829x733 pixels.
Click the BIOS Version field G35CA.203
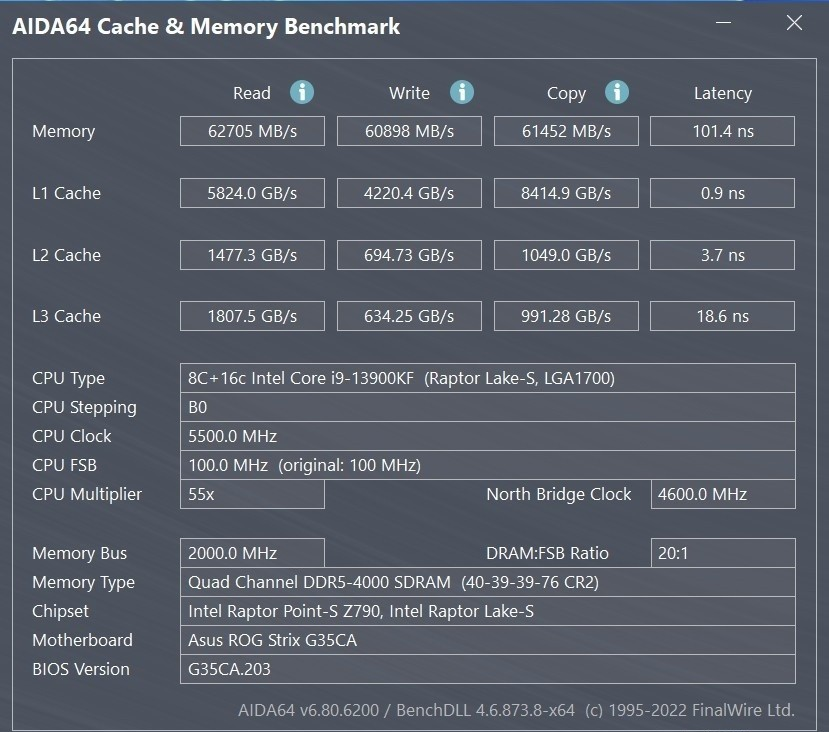(487, 670)
